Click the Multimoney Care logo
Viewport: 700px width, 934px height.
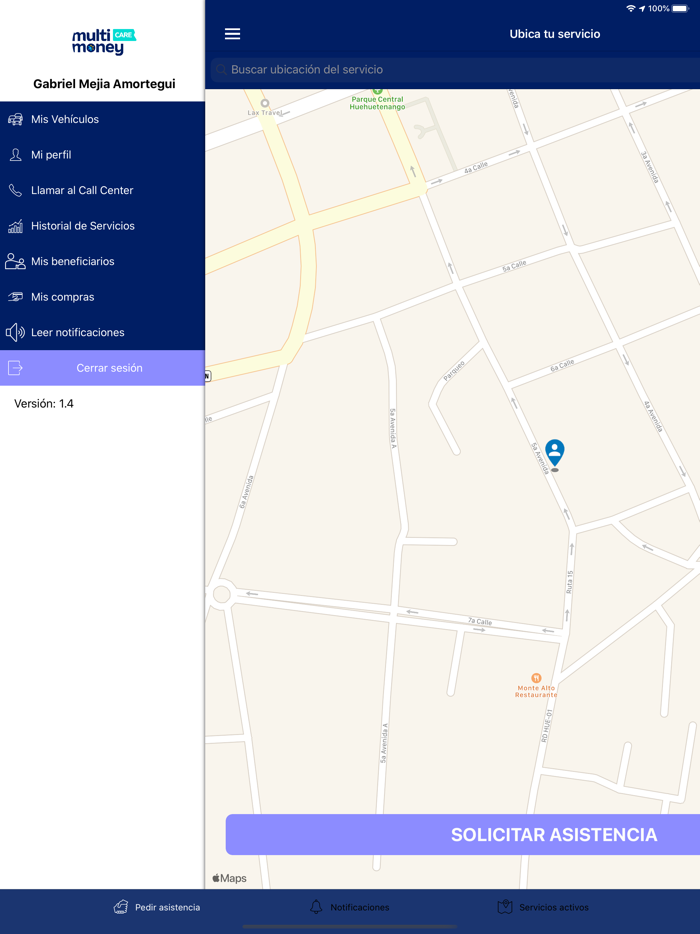(104, 42)
